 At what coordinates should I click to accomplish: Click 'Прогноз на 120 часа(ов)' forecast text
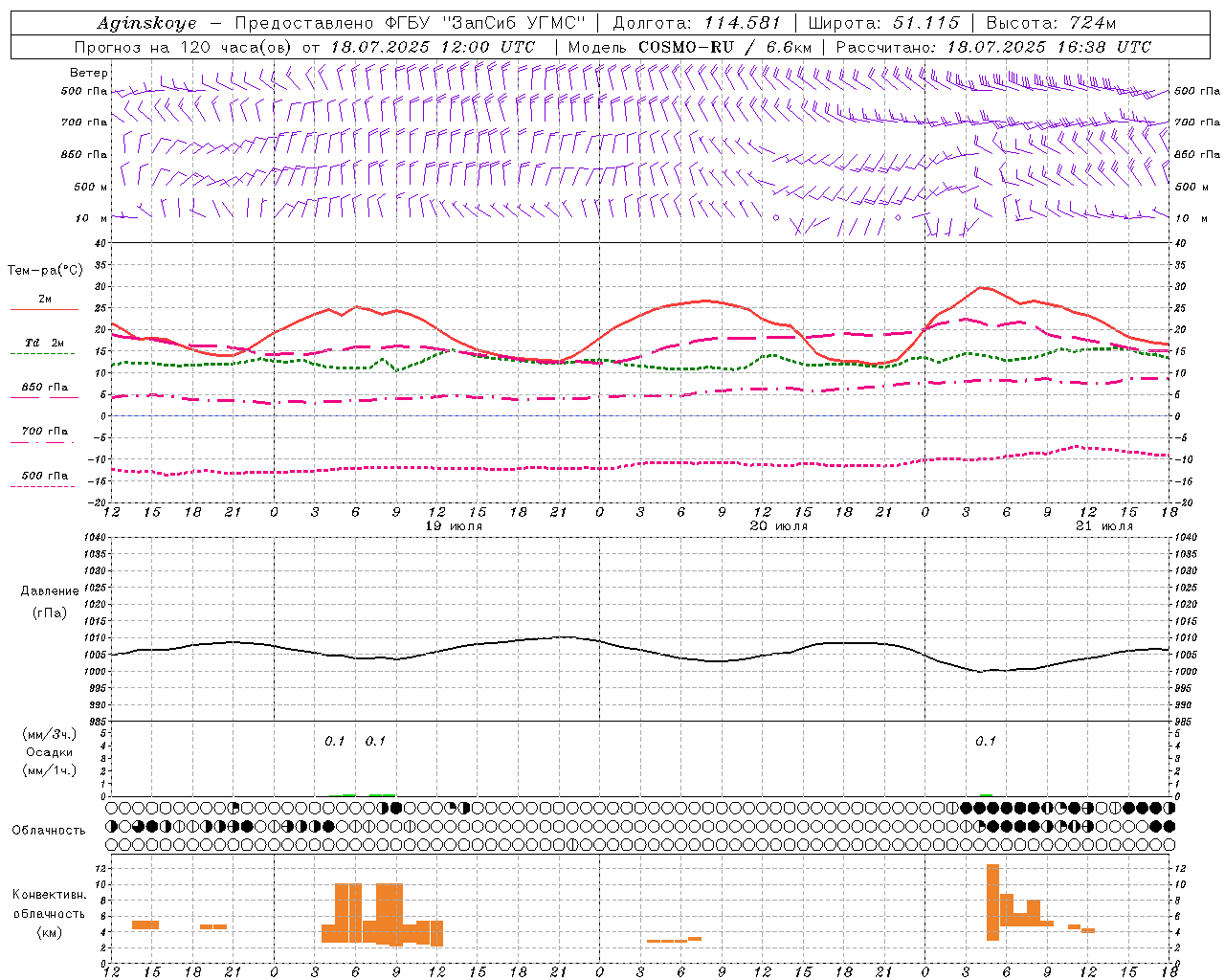pyautogui.click(x=184, y=47)
